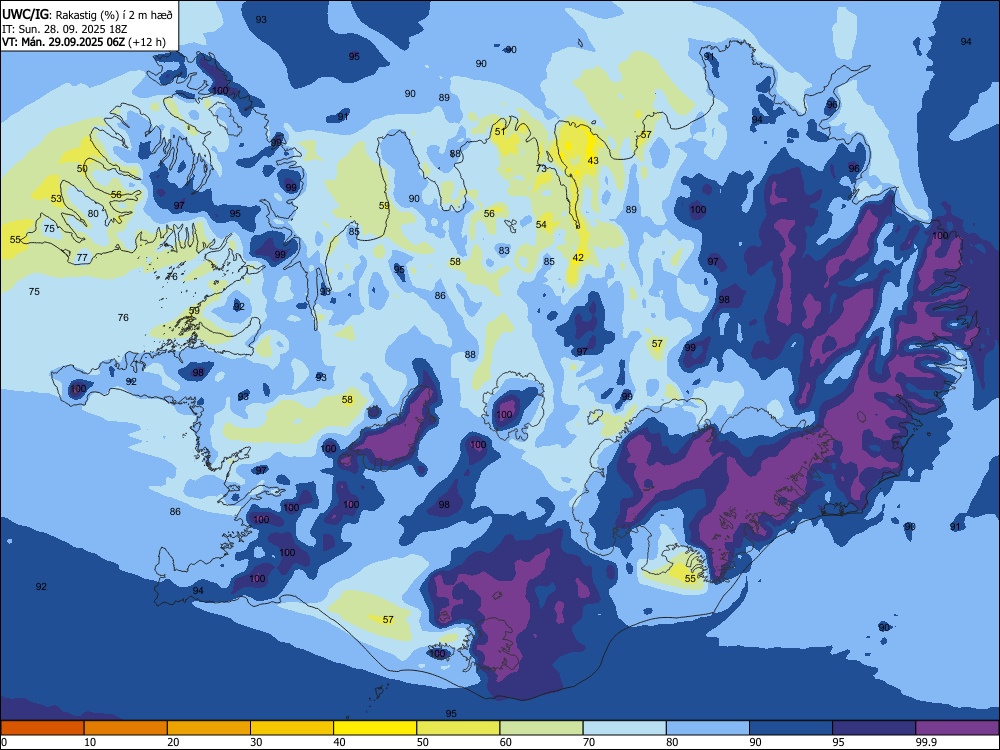
Task: Click the legend label '60'
Action: [x=506, y=742]
